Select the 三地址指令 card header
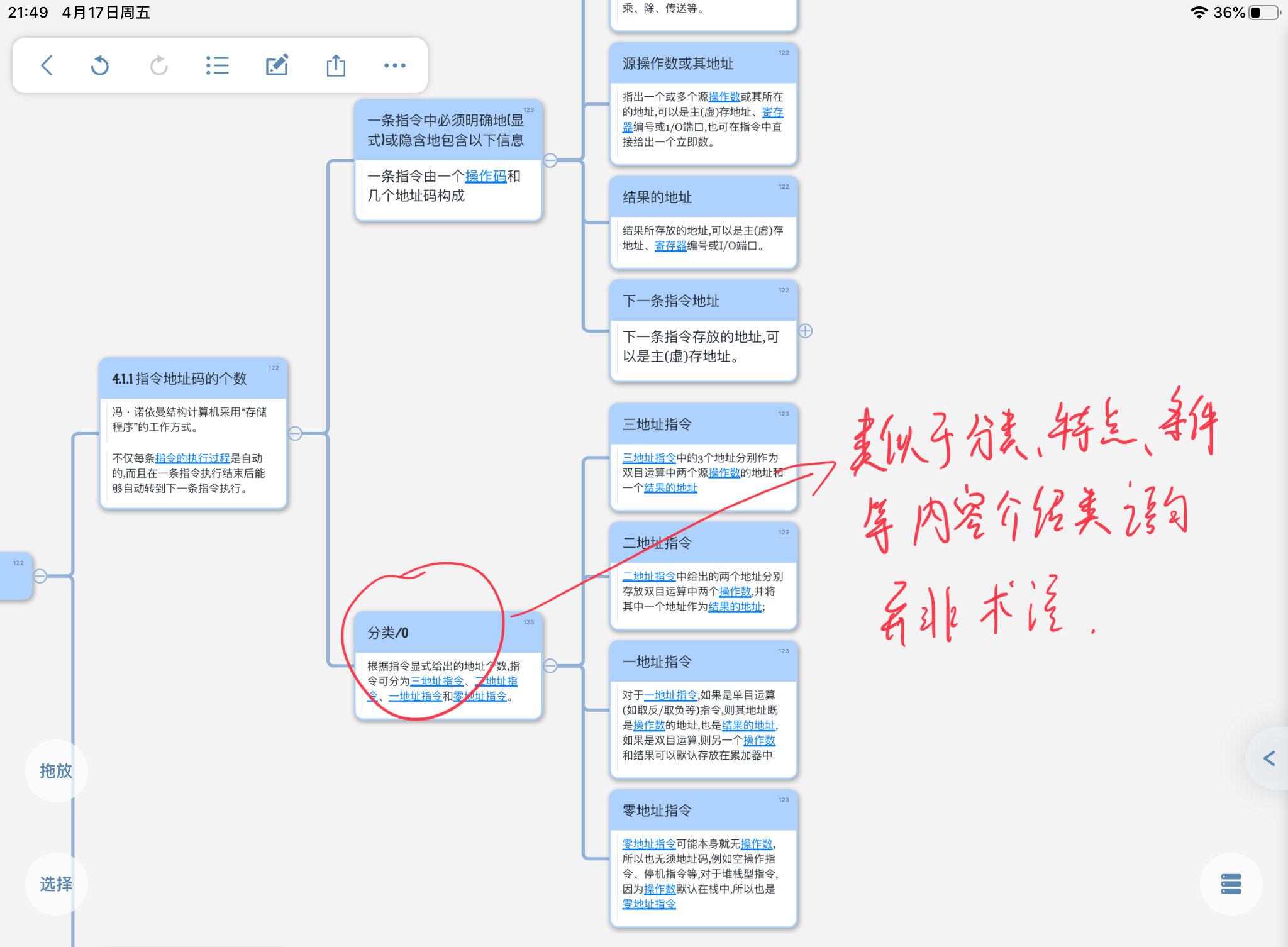1288x947 pixels. click(x=703, y=424)
